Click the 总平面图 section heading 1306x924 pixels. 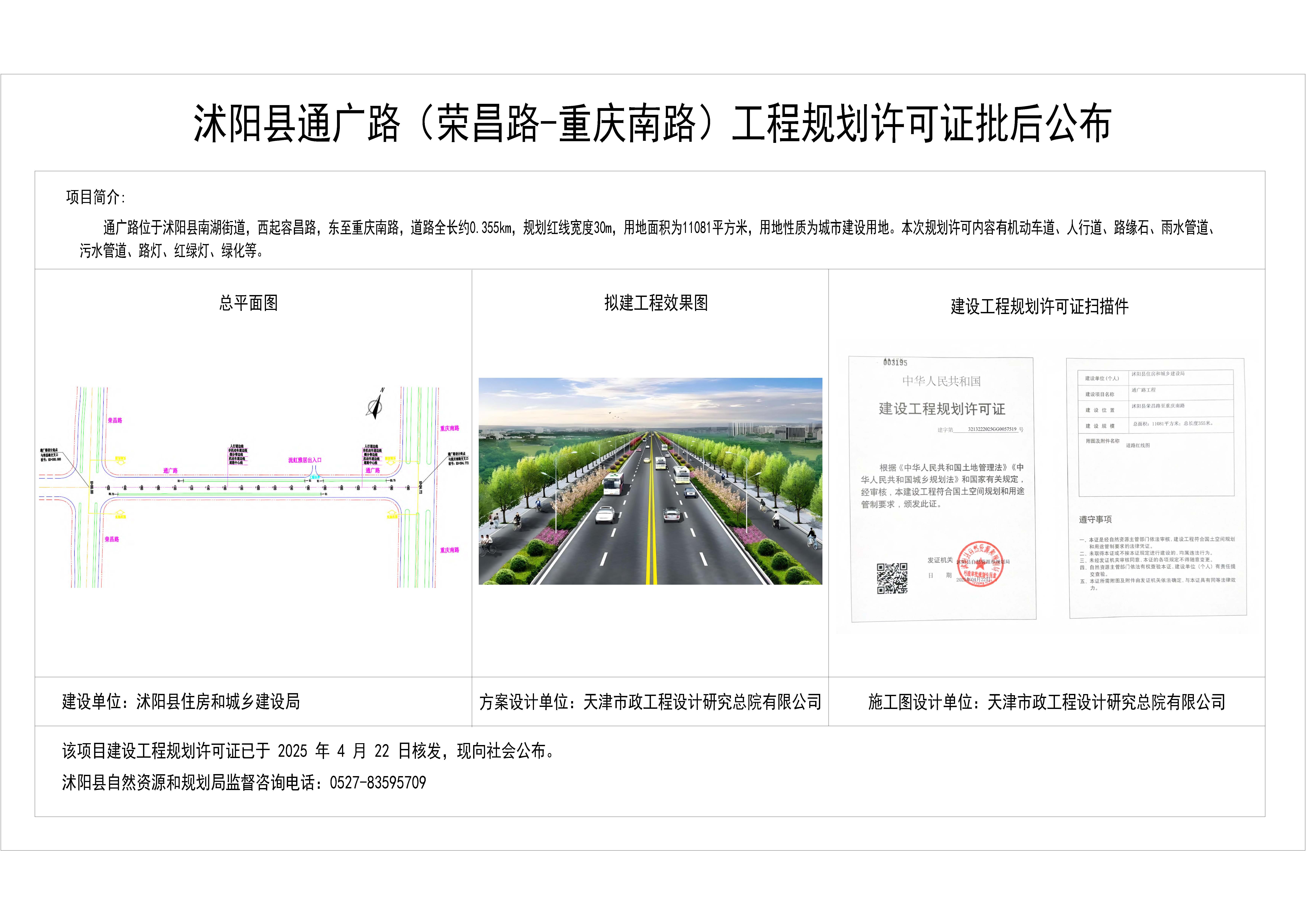tap(249, 303)
